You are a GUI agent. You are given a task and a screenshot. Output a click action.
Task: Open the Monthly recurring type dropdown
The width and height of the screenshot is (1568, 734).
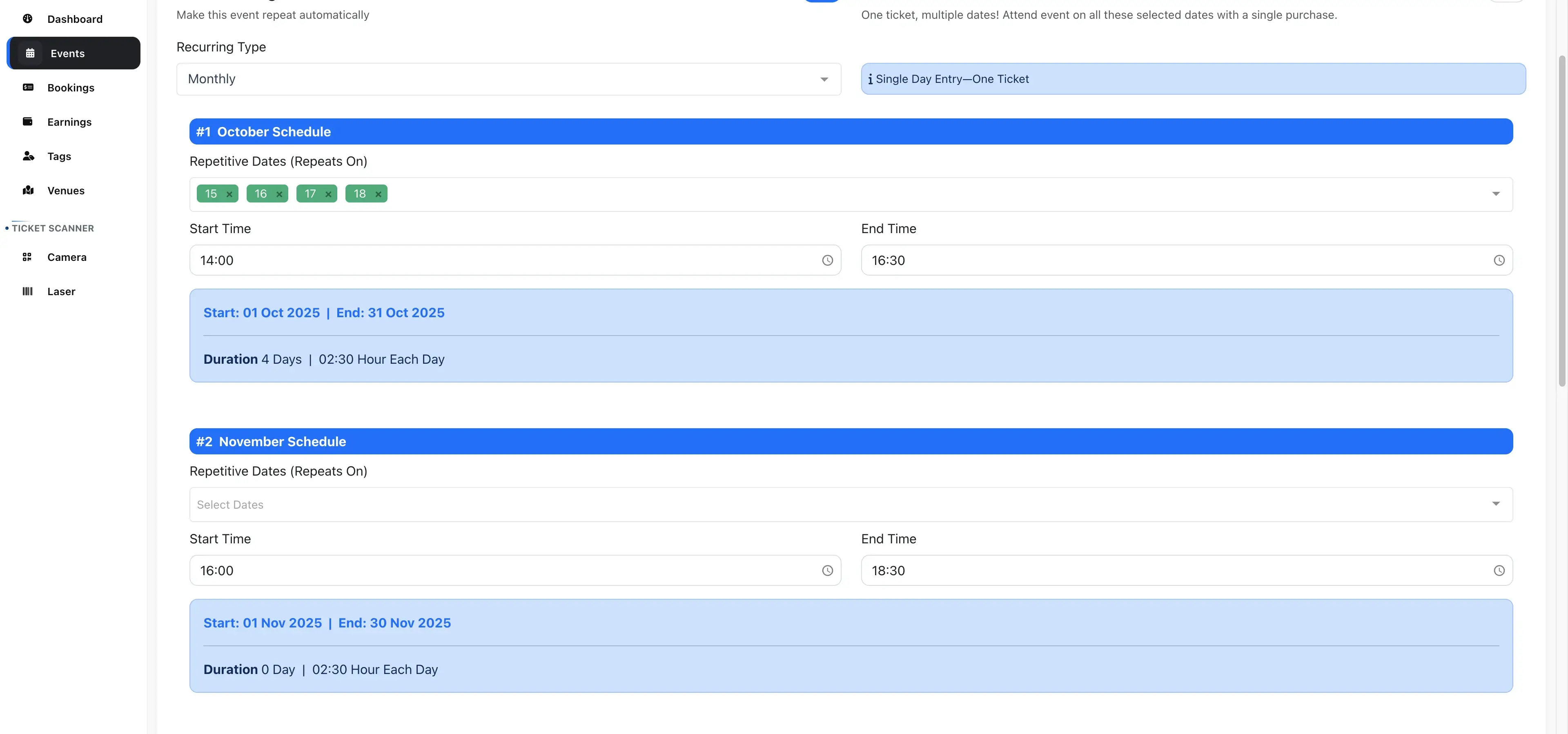pyautogui.click(x=824, y=79)
